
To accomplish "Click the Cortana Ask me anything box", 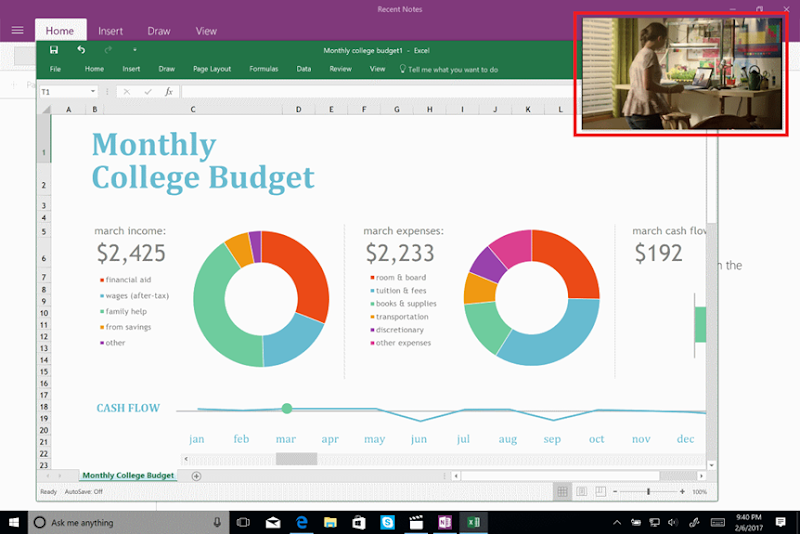I will pyautogui.click(x=128, y=522).
